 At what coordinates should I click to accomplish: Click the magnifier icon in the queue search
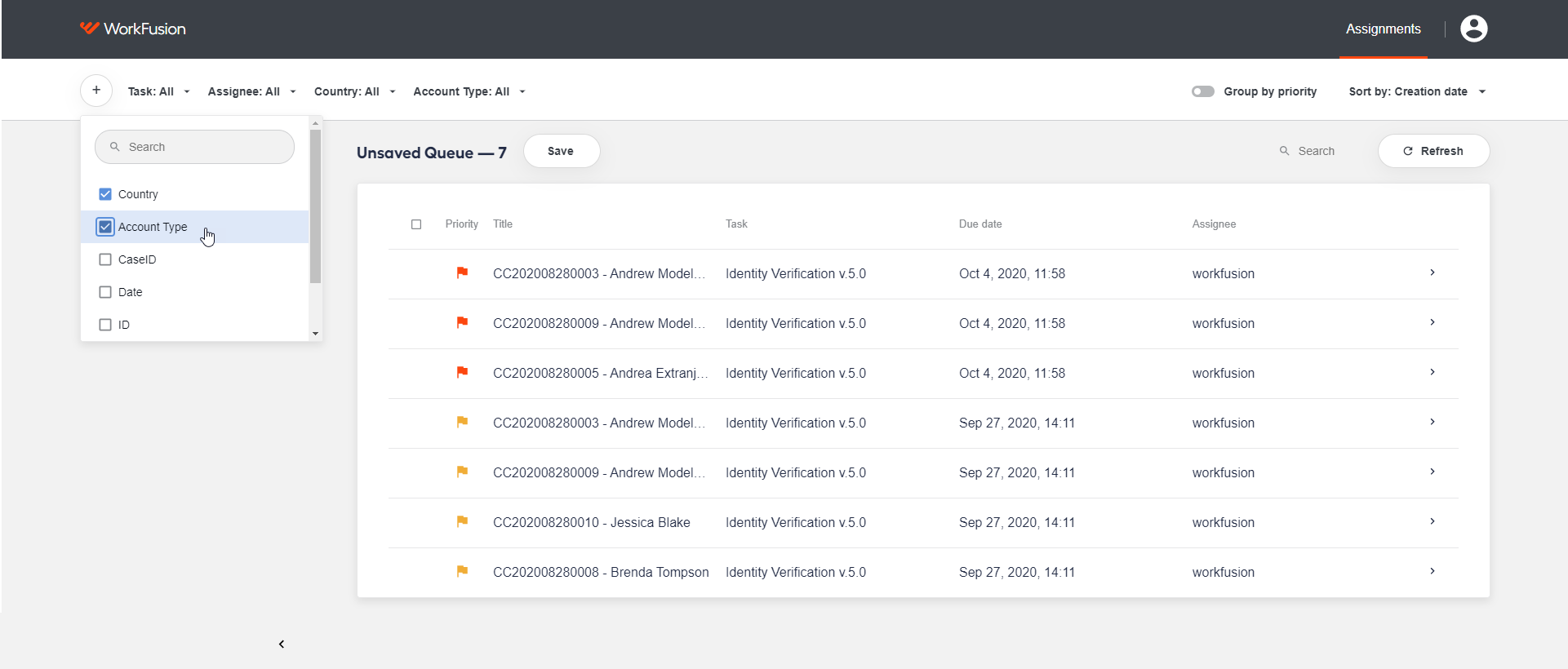click(x=1284, y=151)
